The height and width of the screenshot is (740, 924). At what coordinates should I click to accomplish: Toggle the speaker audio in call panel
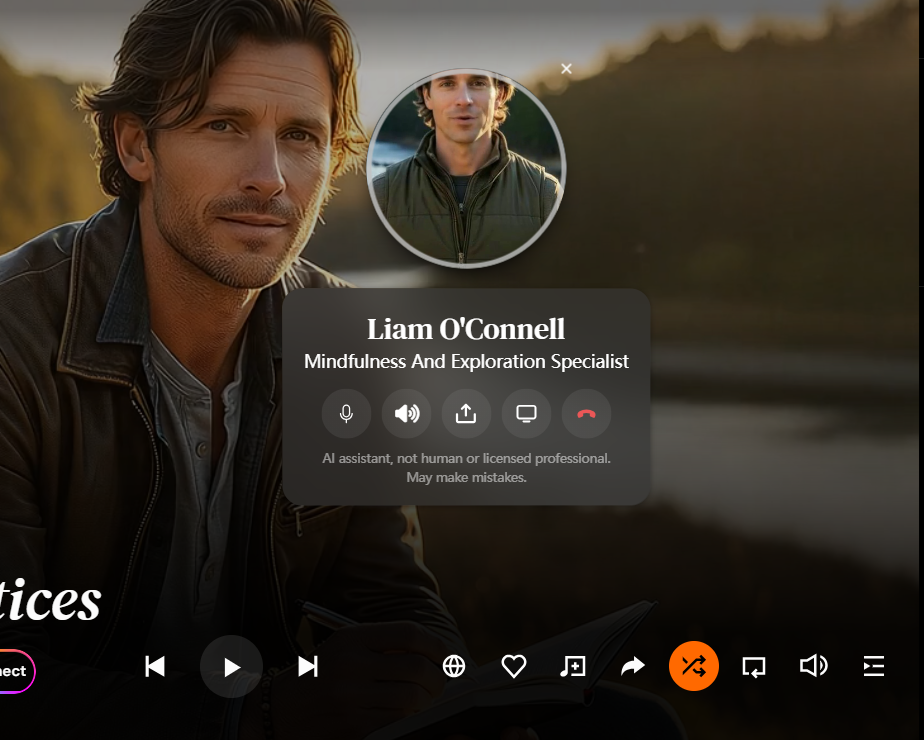click(x=406, y=414)
